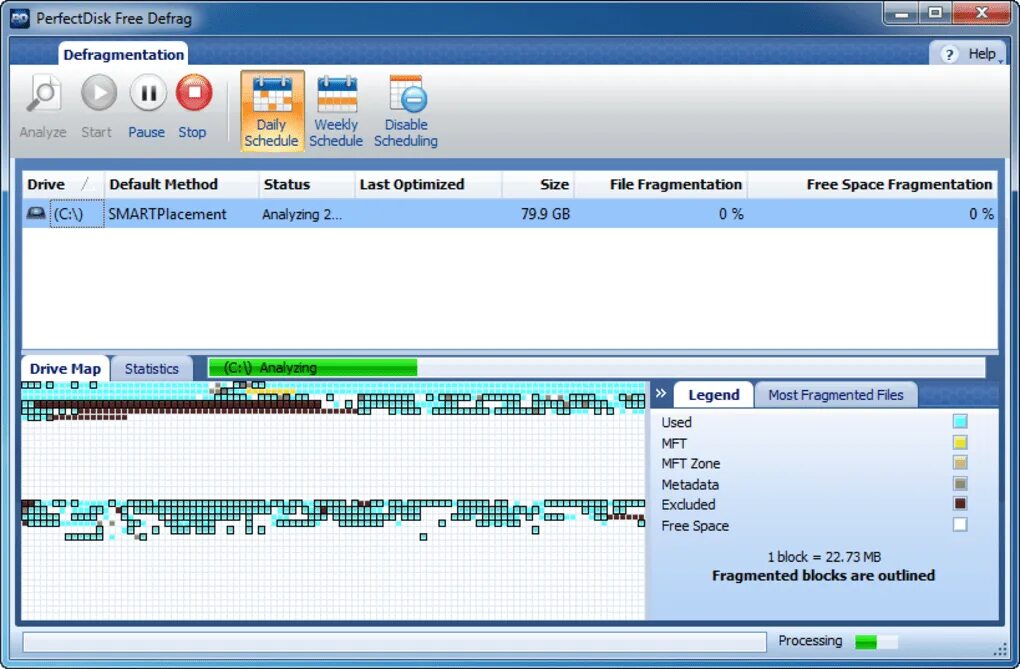Click the Free Space legend label

695,526
